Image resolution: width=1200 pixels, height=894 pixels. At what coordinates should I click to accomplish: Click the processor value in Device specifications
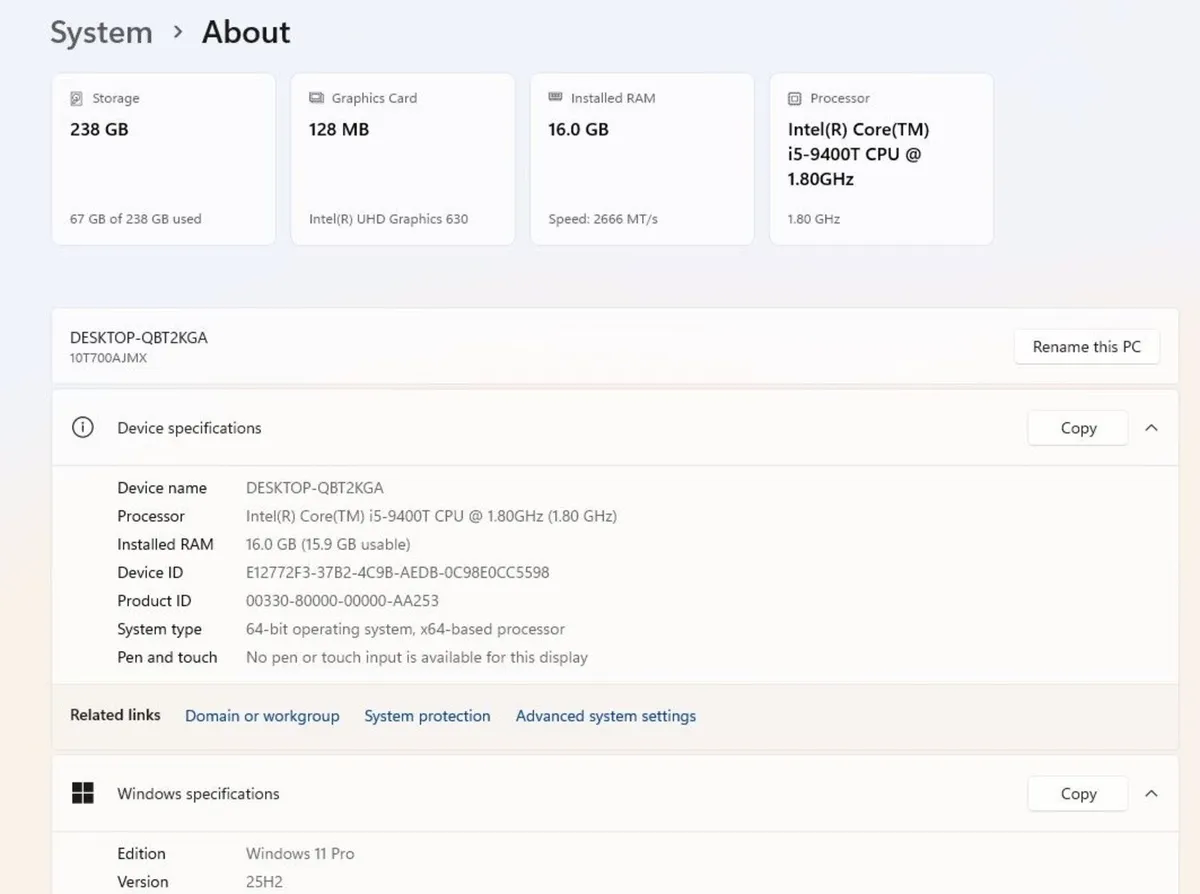click(431, 517)
